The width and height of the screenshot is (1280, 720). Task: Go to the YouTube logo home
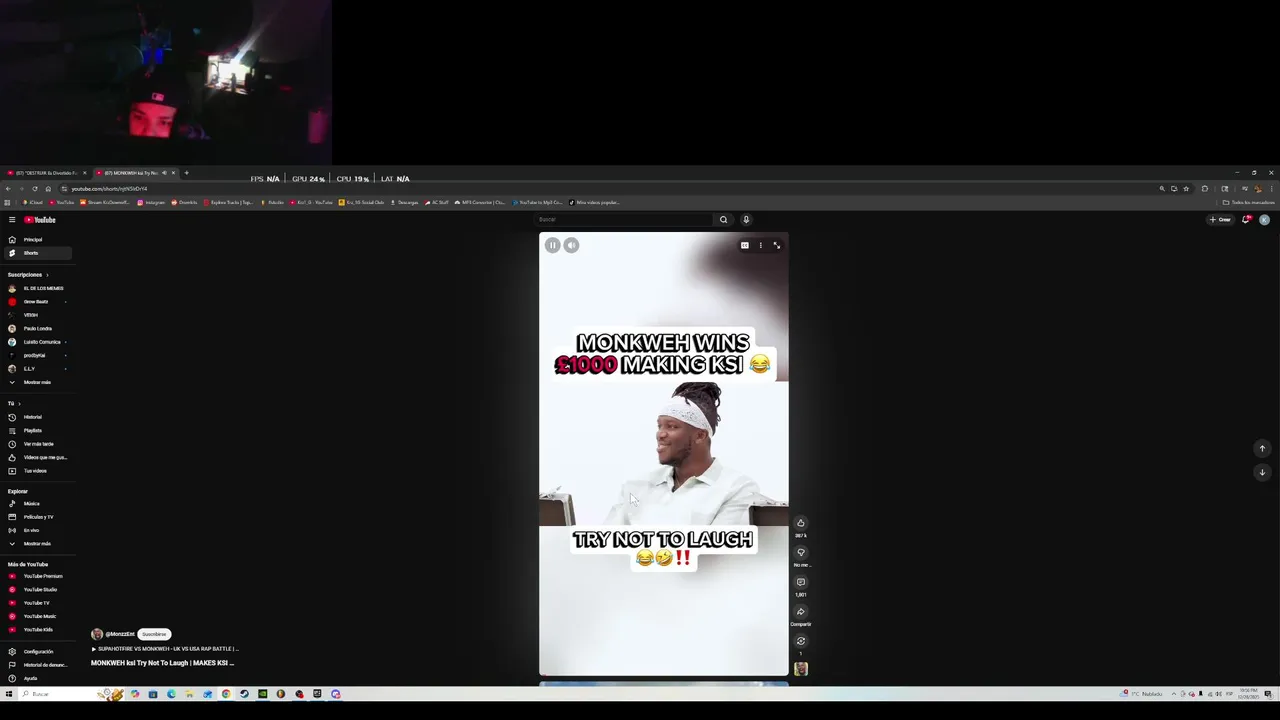pyautogui.click(x=41, y=220)
